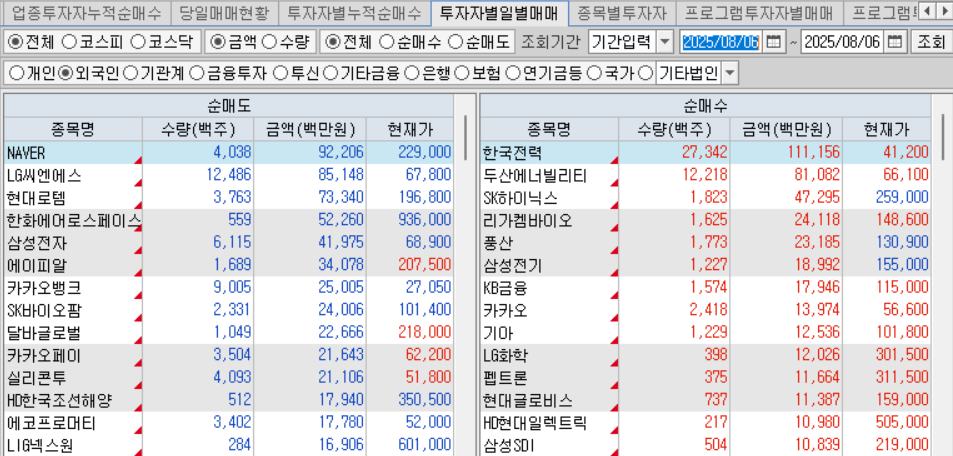Screen dimensions: 953x456
Task: Switch to 당일매매현황 tab
Action: 224,12
